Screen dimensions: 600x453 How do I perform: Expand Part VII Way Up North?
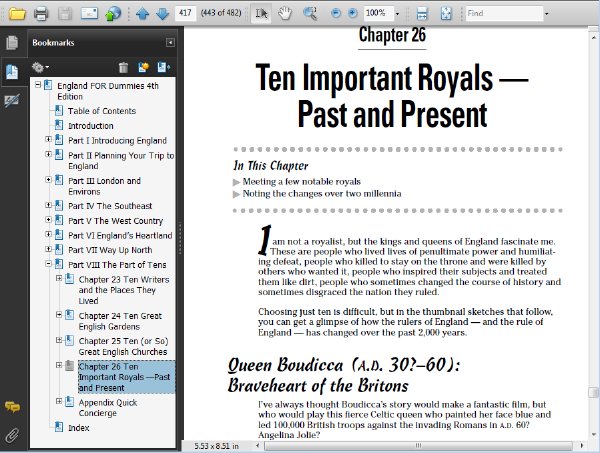coord(48,249)
